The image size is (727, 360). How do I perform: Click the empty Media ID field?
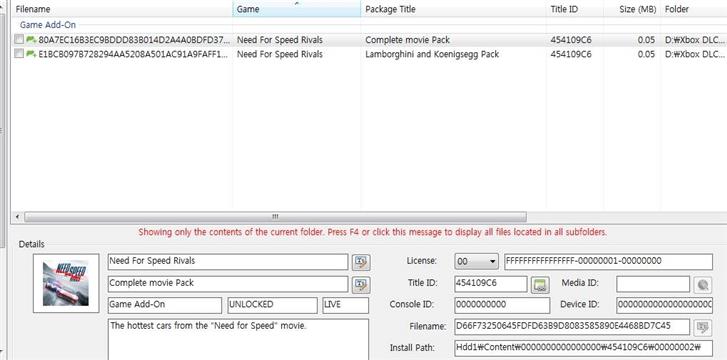pos(653,284)
